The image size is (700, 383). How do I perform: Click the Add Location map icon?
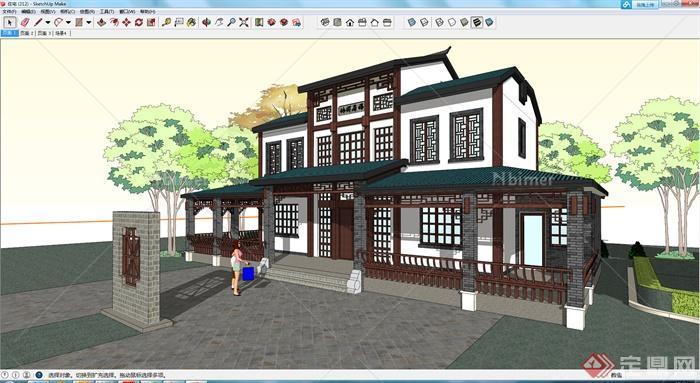(259, 22)
